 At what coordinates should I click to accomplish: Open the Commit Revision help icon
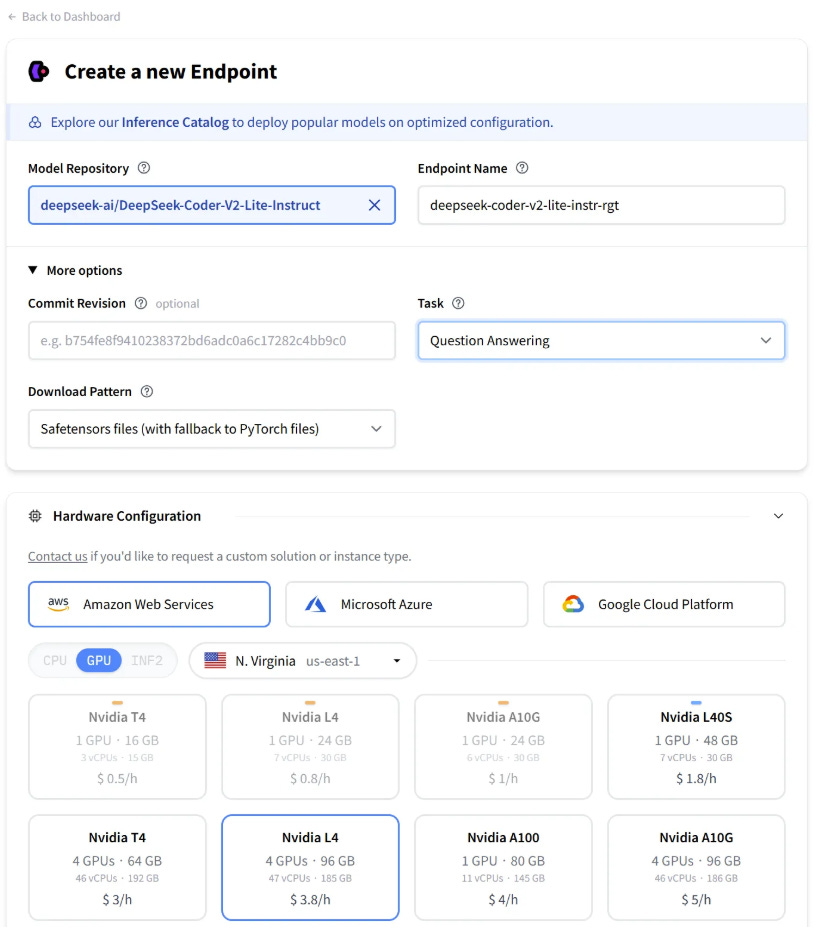(x=141, y=303)
